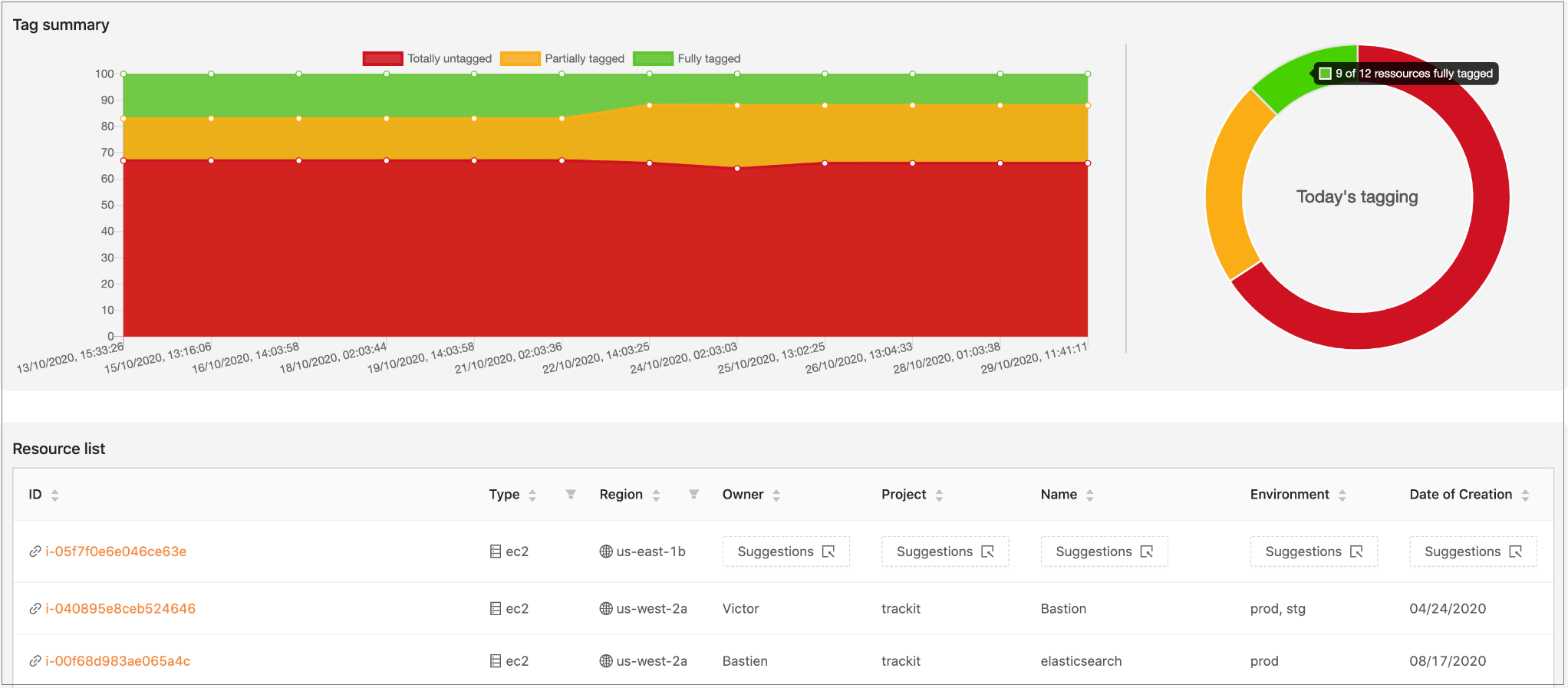The image size is (1568, 688).
Task: Open Owner Suggestions for i-05f7f0e6e046ce63e
Action: 786,551
